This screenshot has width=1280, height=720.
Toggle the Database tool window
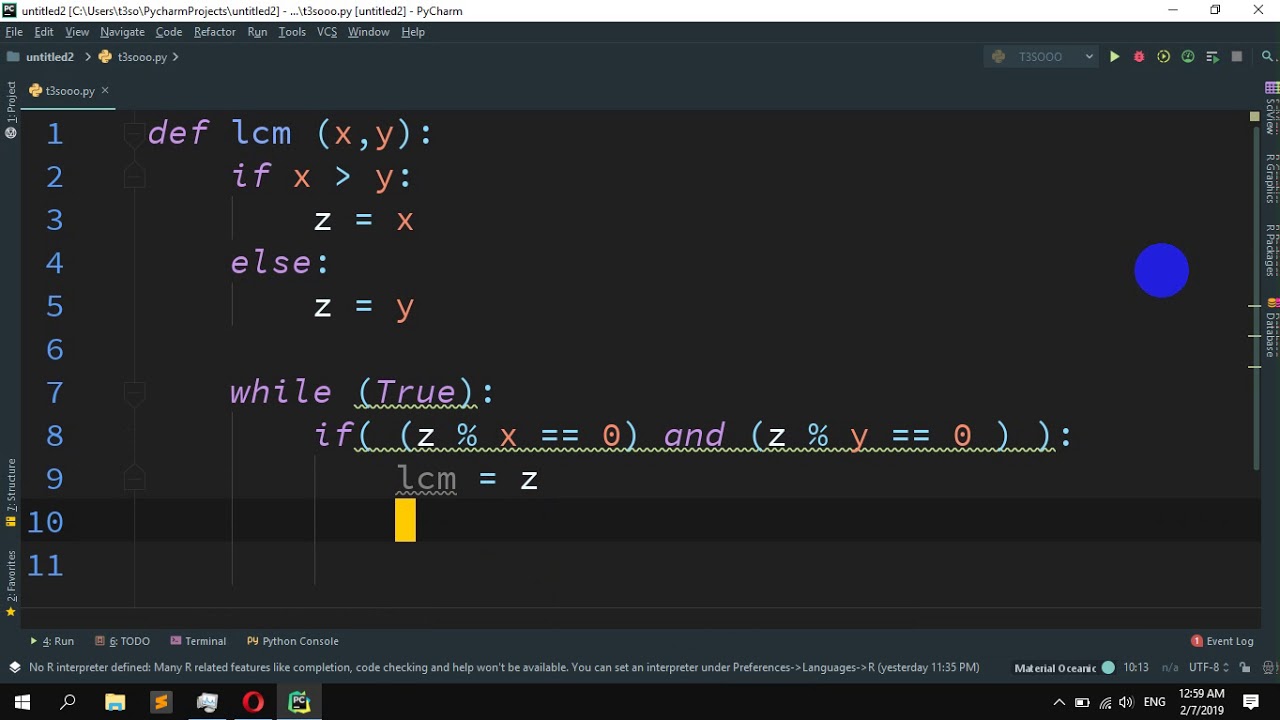point(1271,327)
